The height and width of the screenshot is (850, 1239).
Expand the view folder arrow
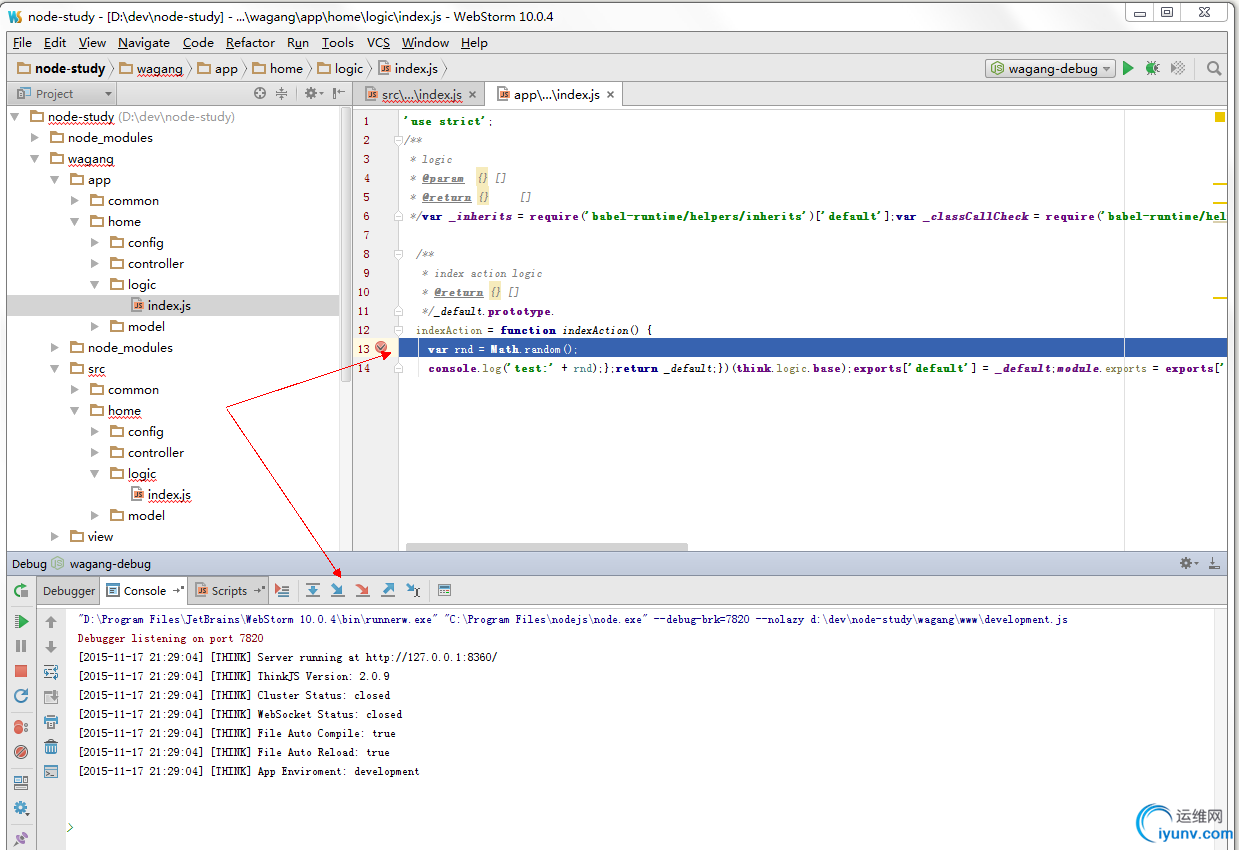click(55, 536)
